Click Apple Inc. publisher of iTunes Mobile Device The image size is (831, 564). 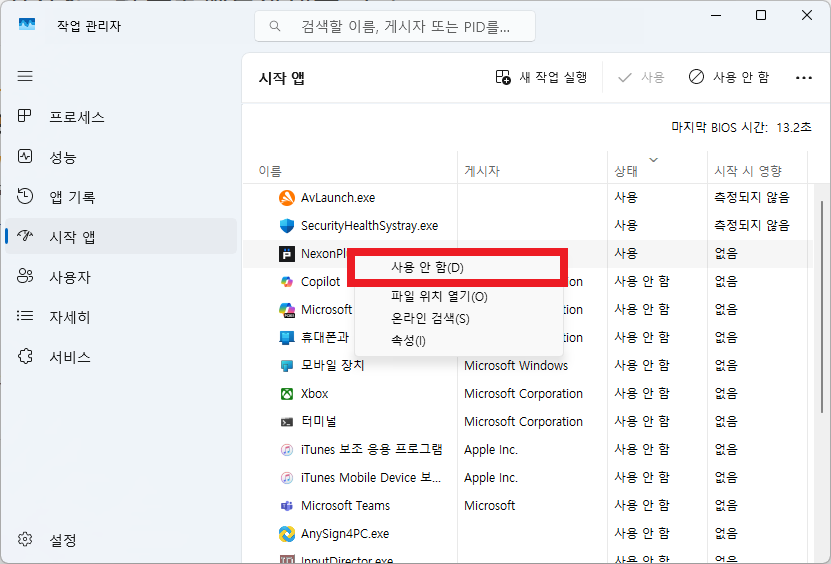click(x=491, y=478)
